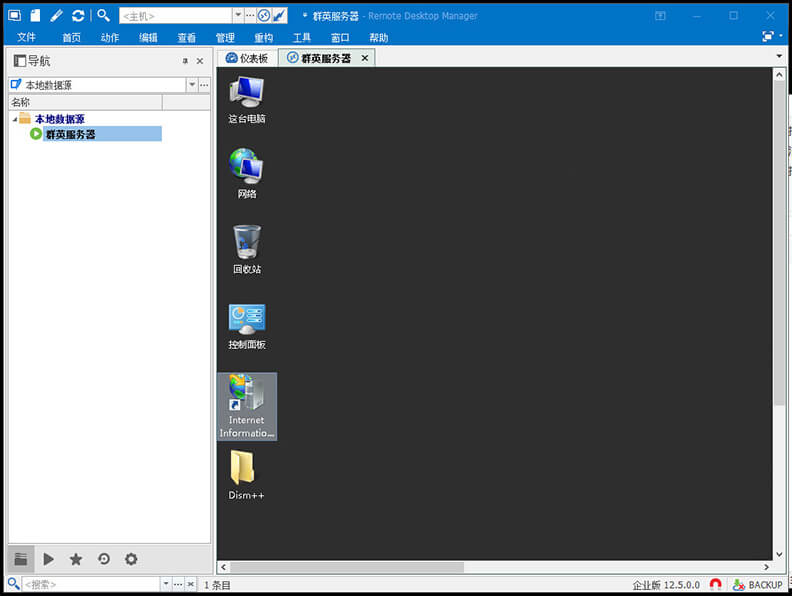Screen dimensions: 792x596
Task: Open the 重构 ribbon tab
Action: tap(263, 37)
